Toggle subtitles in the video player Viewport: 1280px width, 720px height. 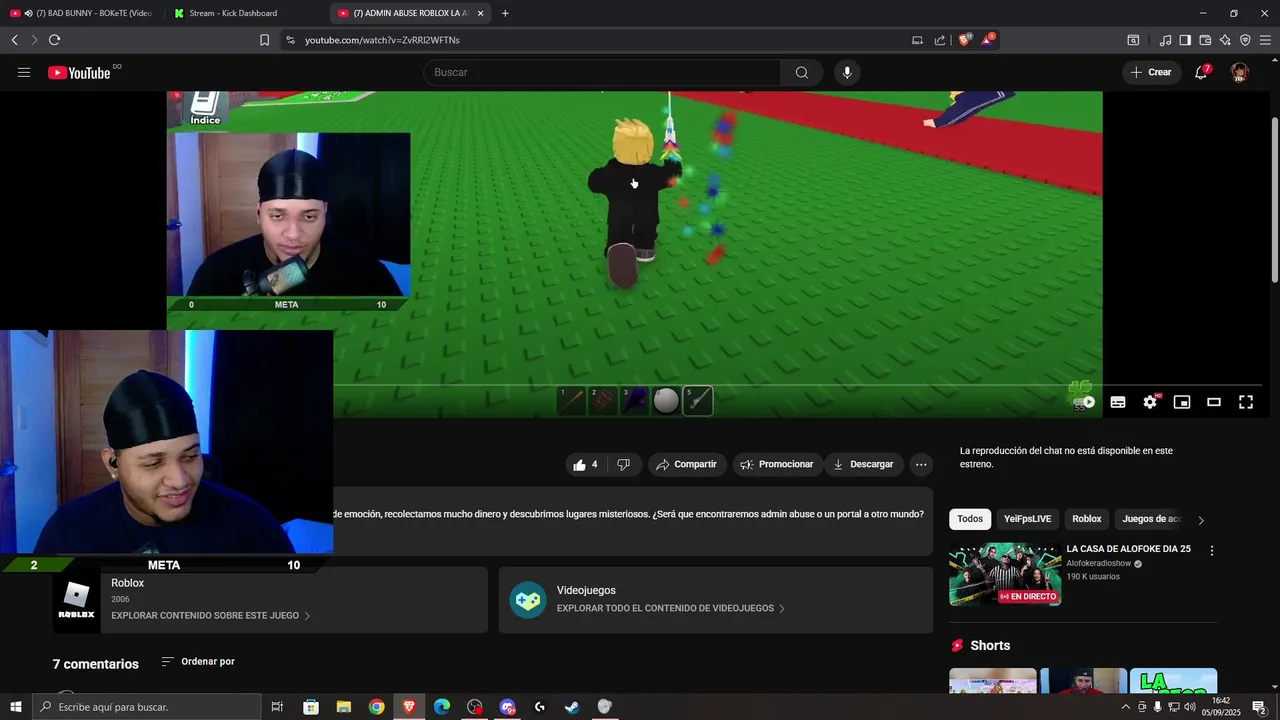1118,402
